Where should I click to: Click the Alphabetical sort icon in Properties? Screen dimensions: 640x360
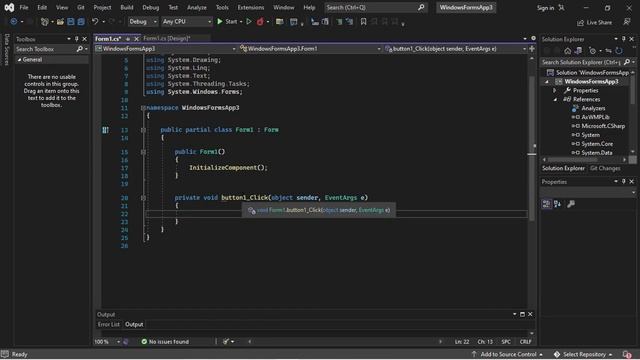point(558,204)
